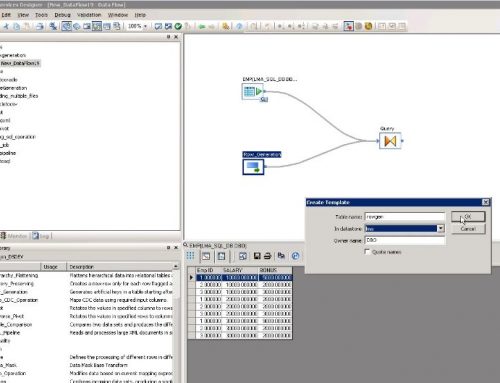The height and width of the screenshot is (383, 500).
Task: Open the Window menu
Action: click(118, 15)
